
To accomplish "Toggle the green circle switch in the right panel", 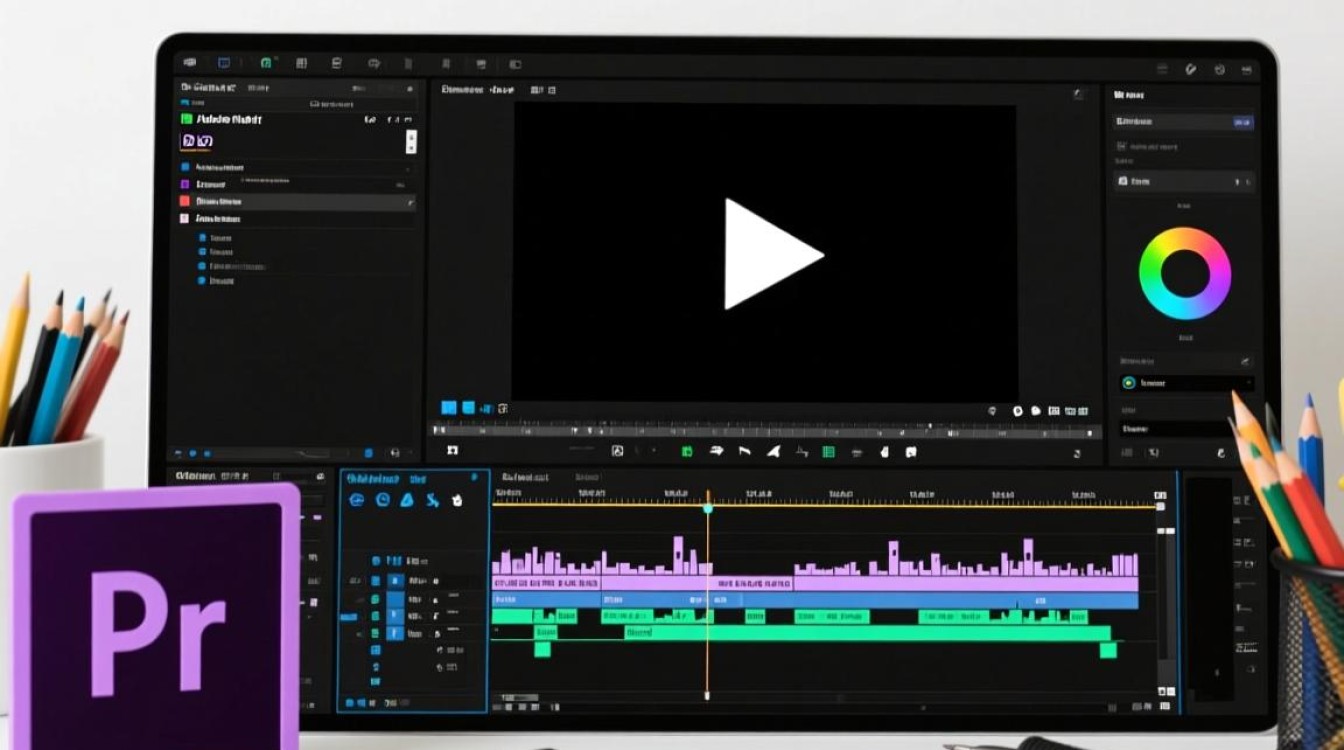I will click(1128, 383).
